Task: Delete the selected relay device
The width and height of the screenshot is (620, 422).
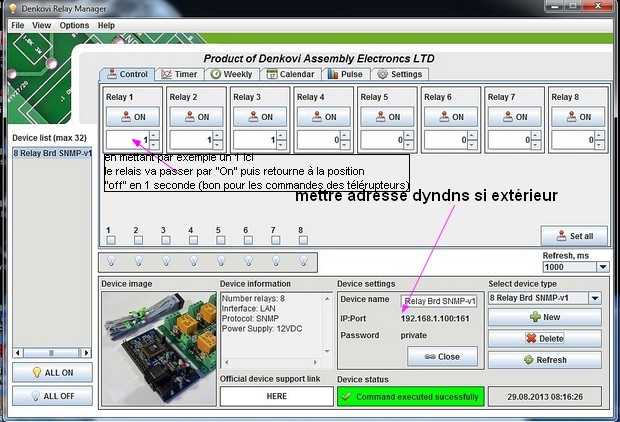Action: pos(545,339)
